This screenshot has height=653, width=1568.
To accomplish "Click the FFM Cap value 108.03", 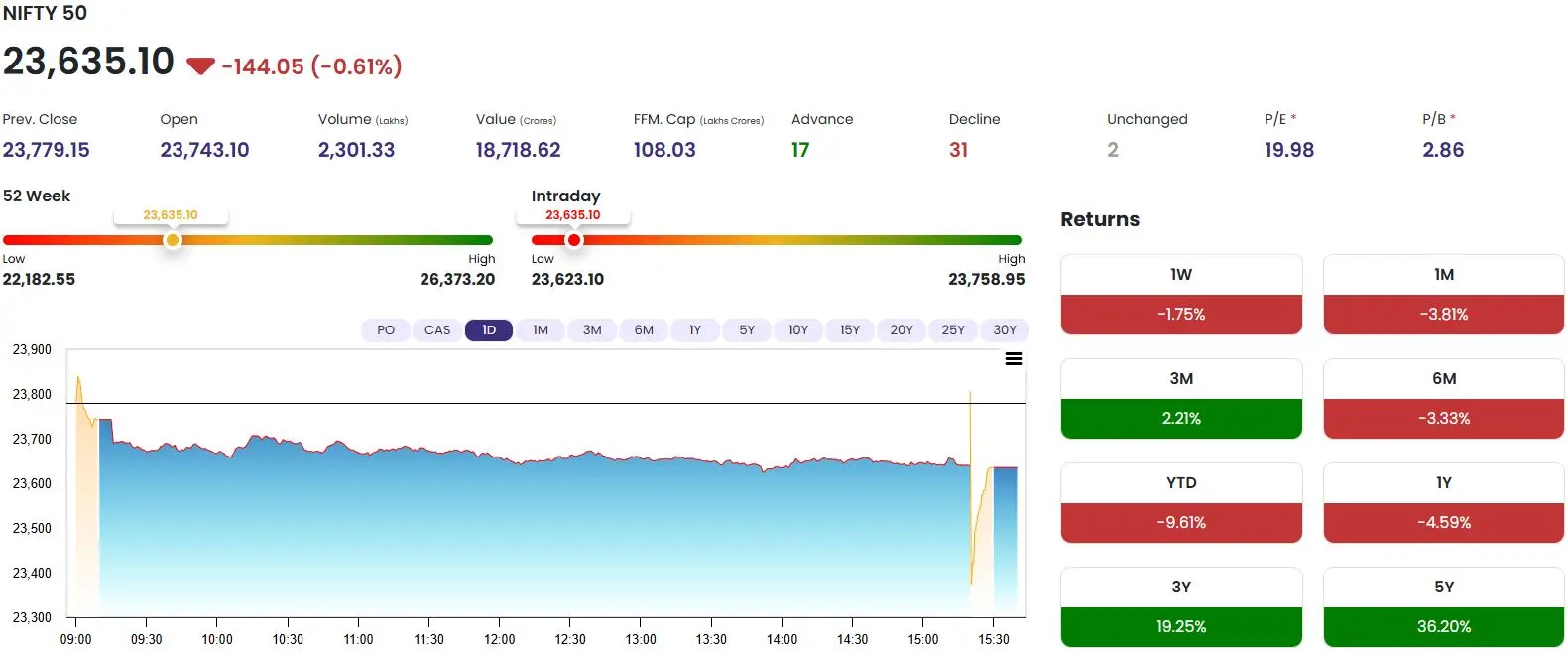I will coord(664,150).
